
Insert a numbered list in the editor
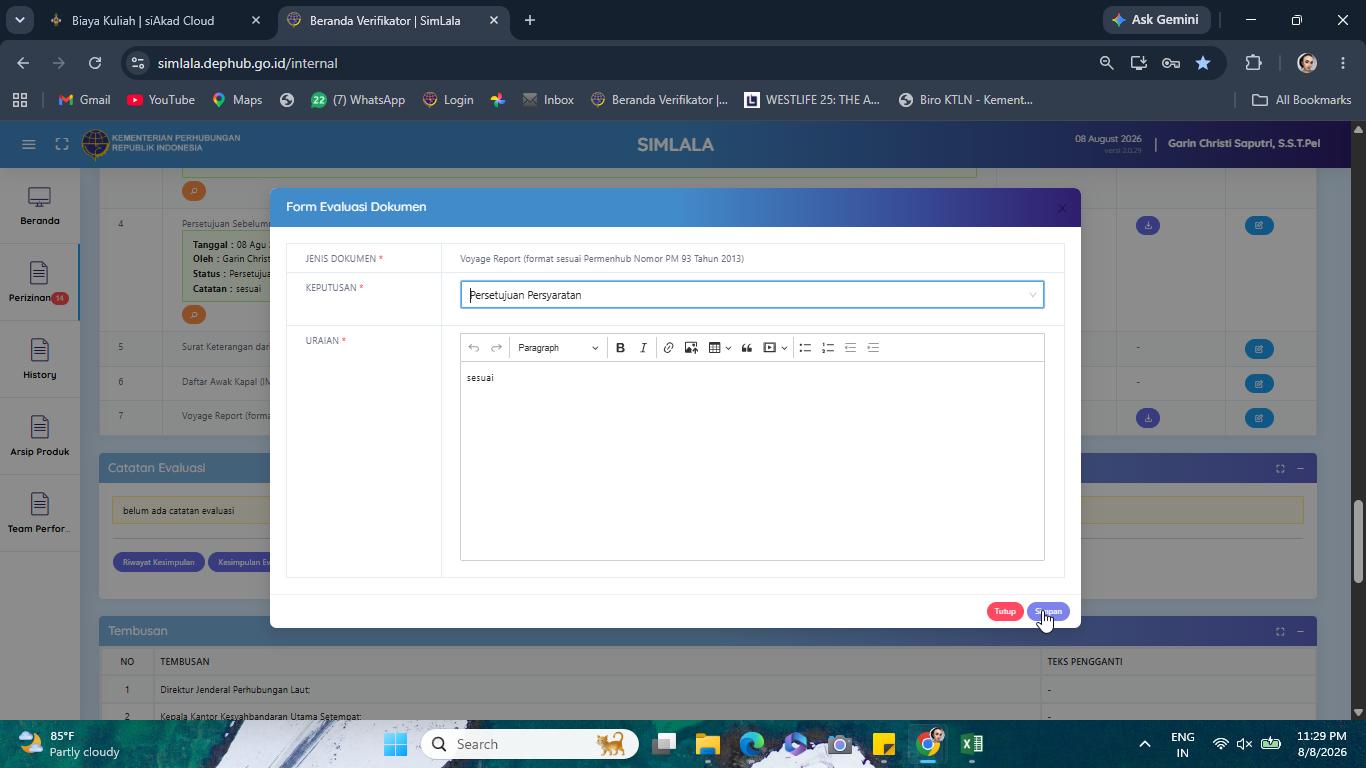(x=828, y=348)
